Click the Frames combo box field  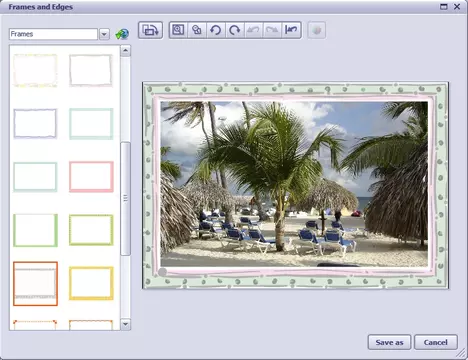(x=53, y=34)
